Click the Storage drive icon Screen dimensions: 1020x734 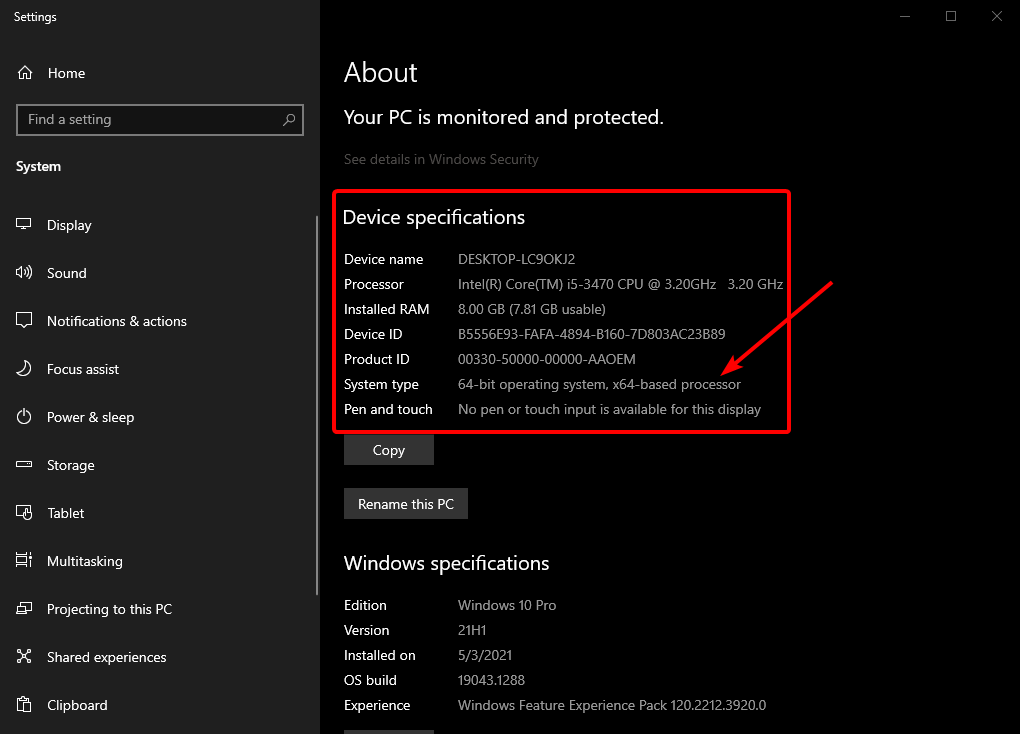coord(24,465)
